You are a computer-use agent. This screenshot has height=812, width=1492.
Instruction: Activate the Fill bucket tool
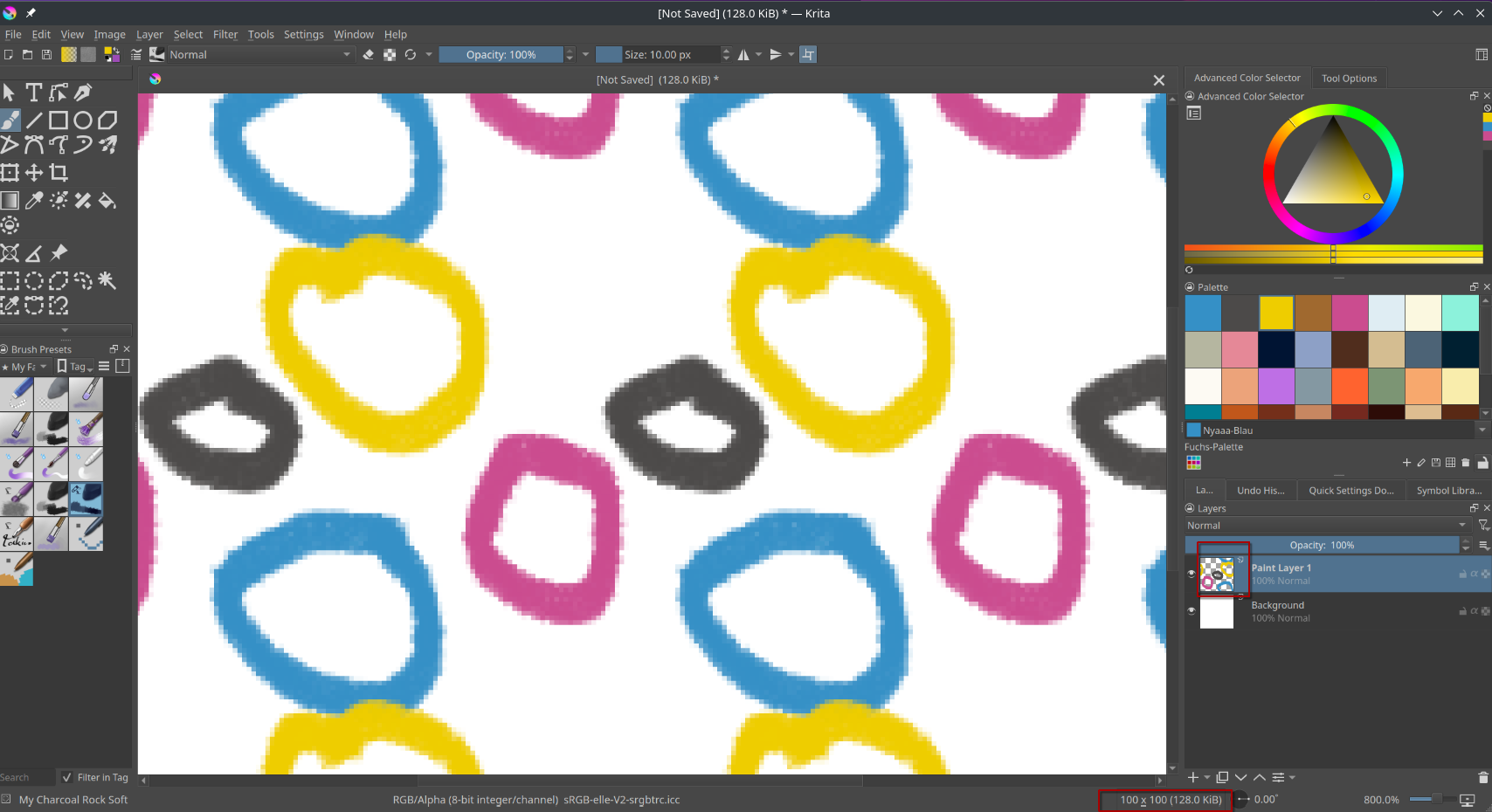coord(107,201)
